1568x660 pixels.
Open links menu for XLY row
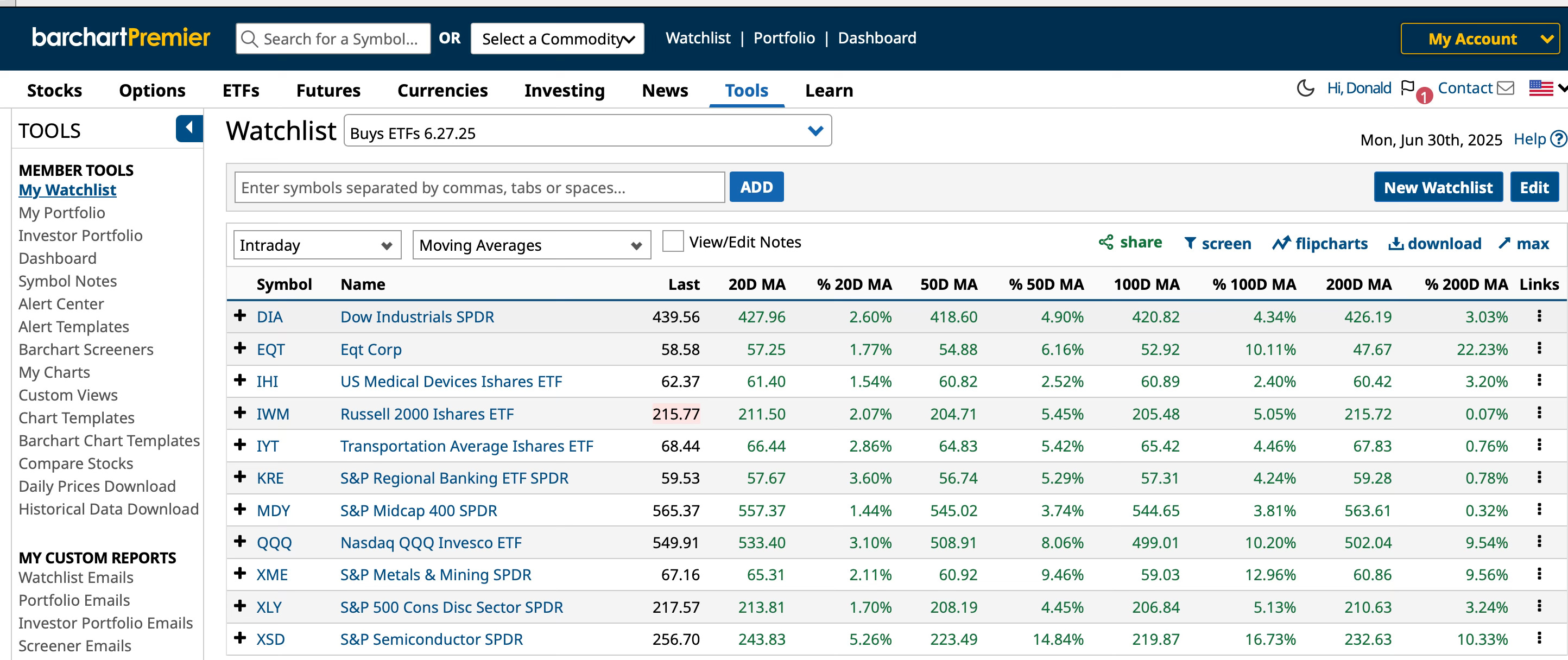point(1539,606)
